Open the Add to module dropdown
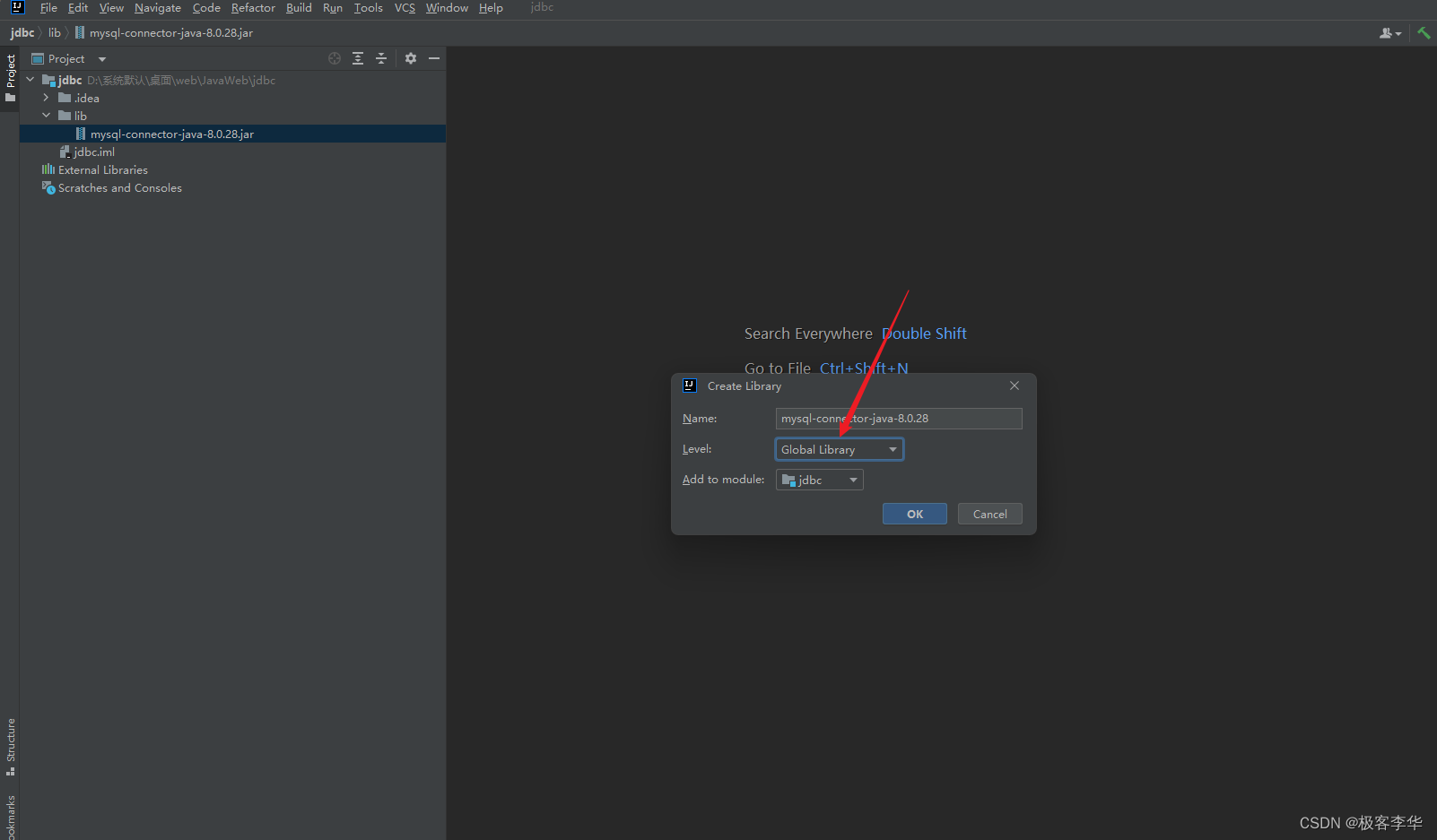 pyautogui.click(x=820, y=480)
